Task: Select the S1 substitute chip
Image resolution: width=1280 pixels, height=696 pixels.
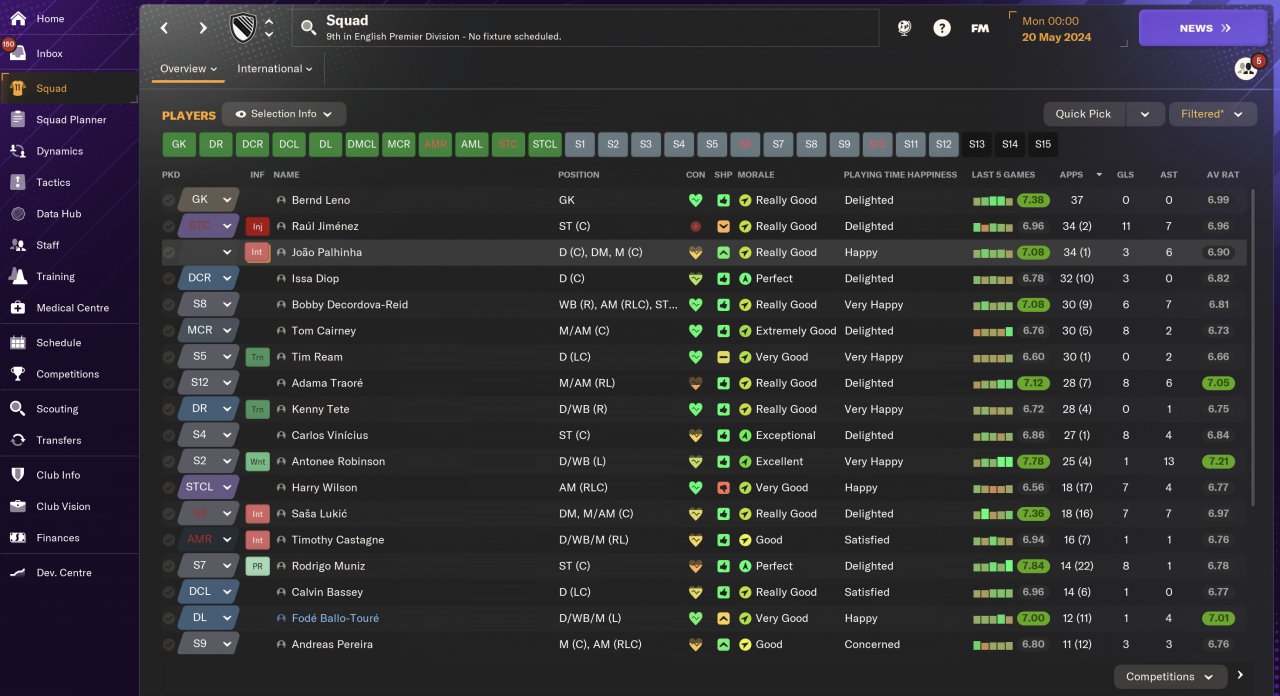Action: point(580,144)
